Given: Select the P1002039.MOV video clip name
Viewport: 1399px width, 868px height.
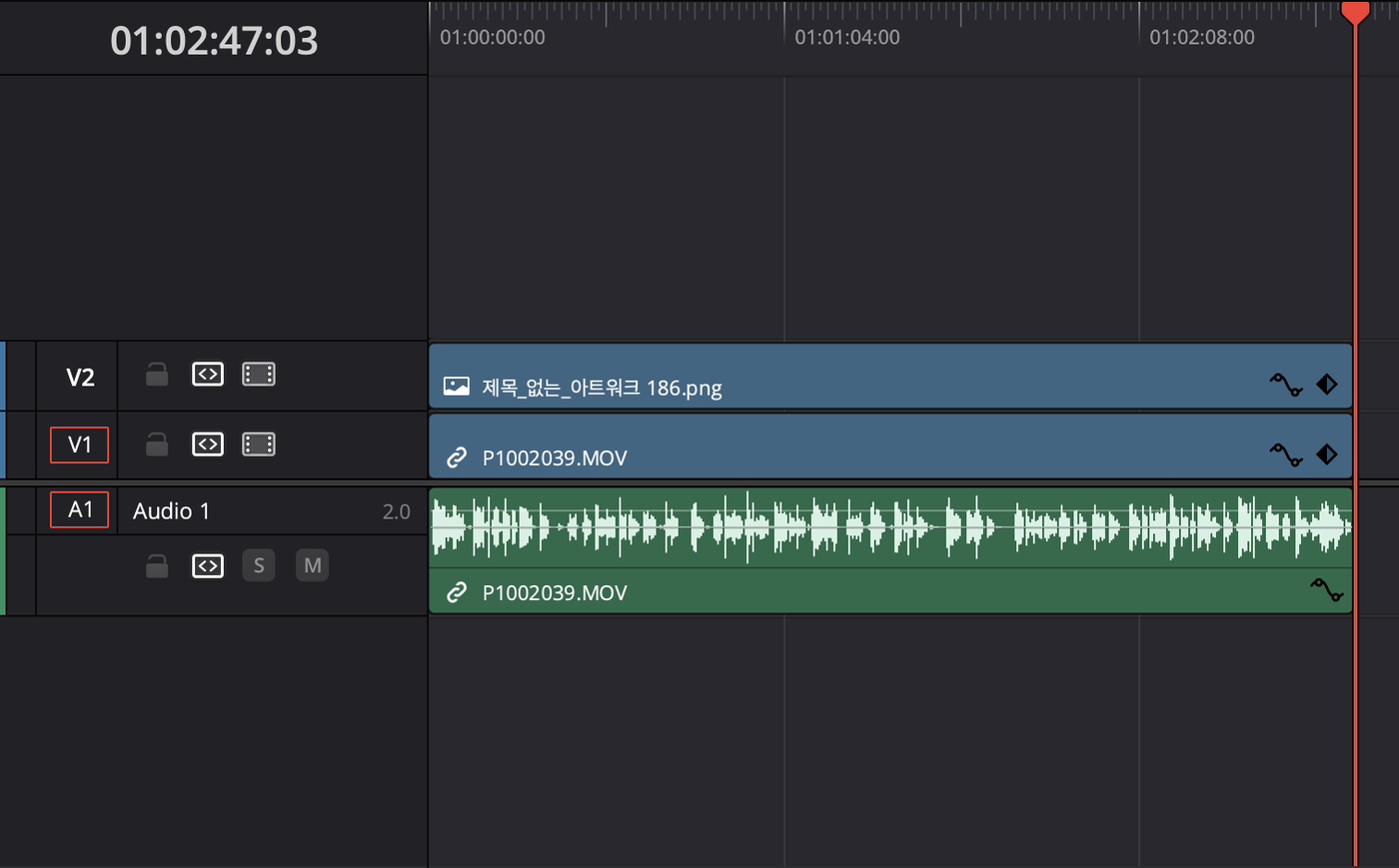Looking at the screenshot, I should [x=555, y=458].
